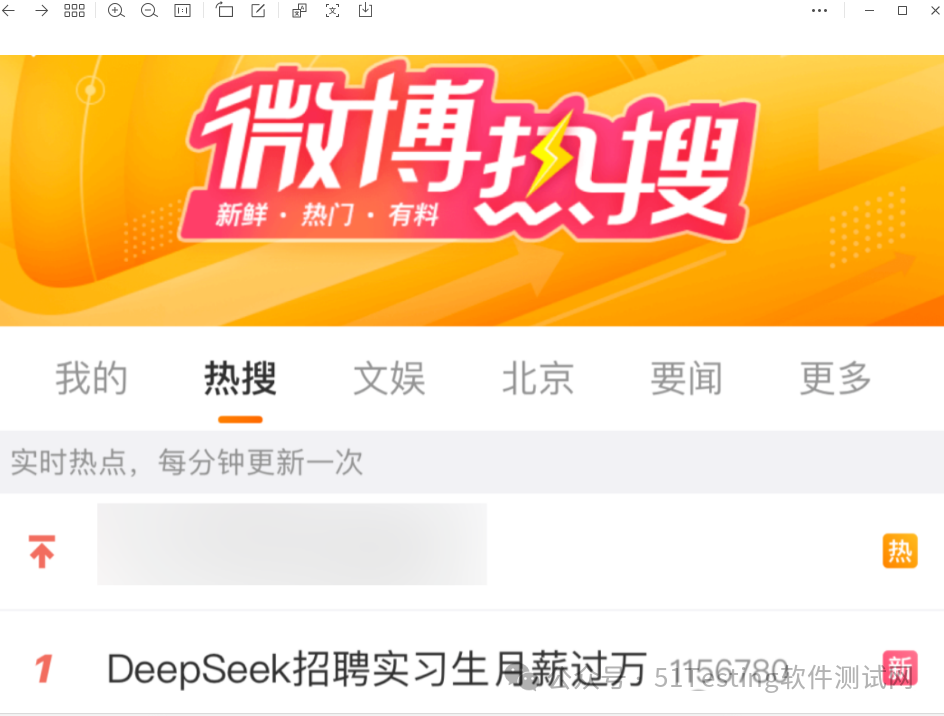Zoom in on the image
The width and height of the screenshot is (944, 716).
click(x=116, y=10)
